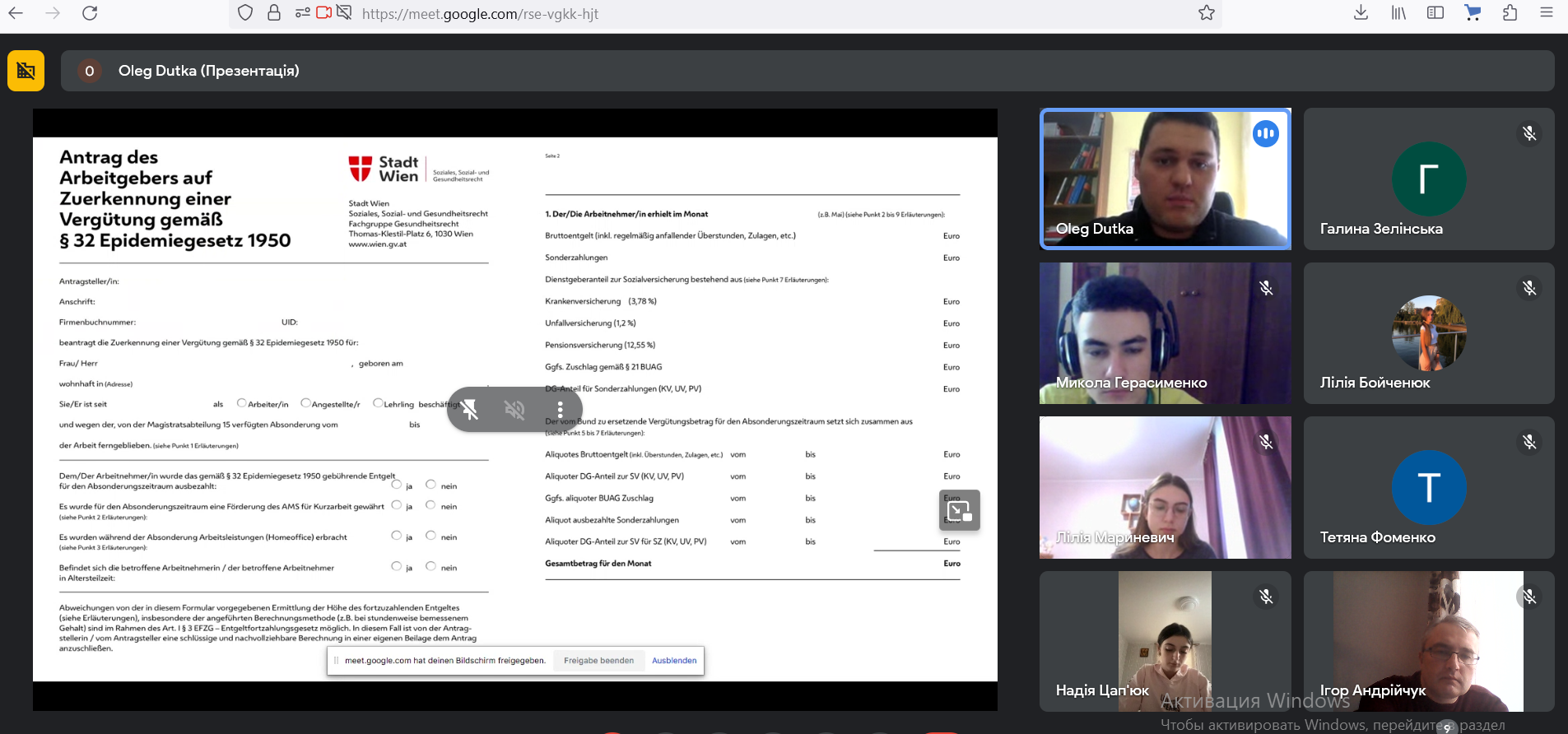Image resolution: width=1568 pixels, height=734 pixels.
Task: Open the browser extensions puzzle icon
Action: pos(1510,12)
